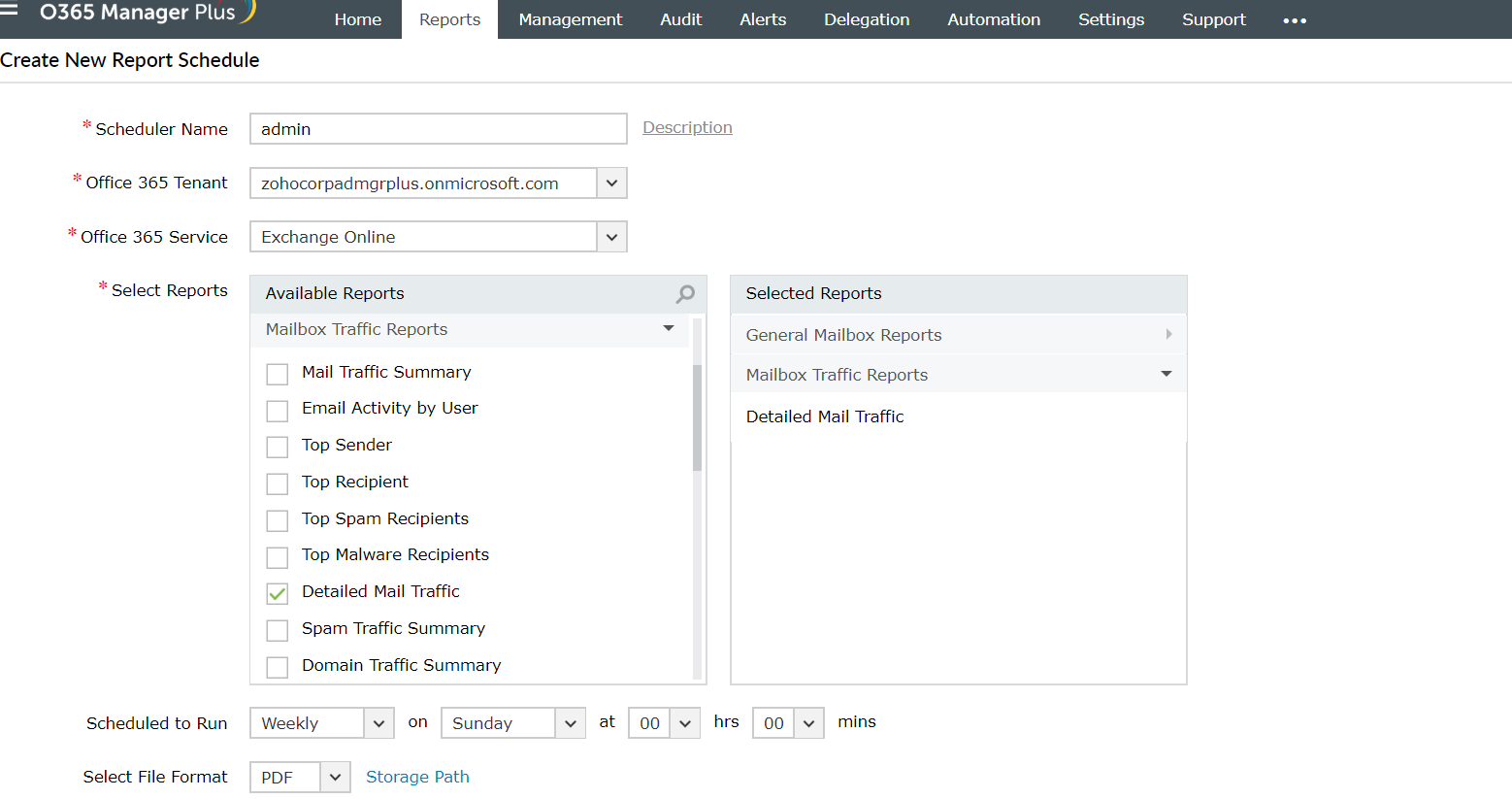Image resolution: width=1512 pixels, height=799 pixels.
Task: Select Detailed Mail Traffic in Selected Reports
Action: 825,416
